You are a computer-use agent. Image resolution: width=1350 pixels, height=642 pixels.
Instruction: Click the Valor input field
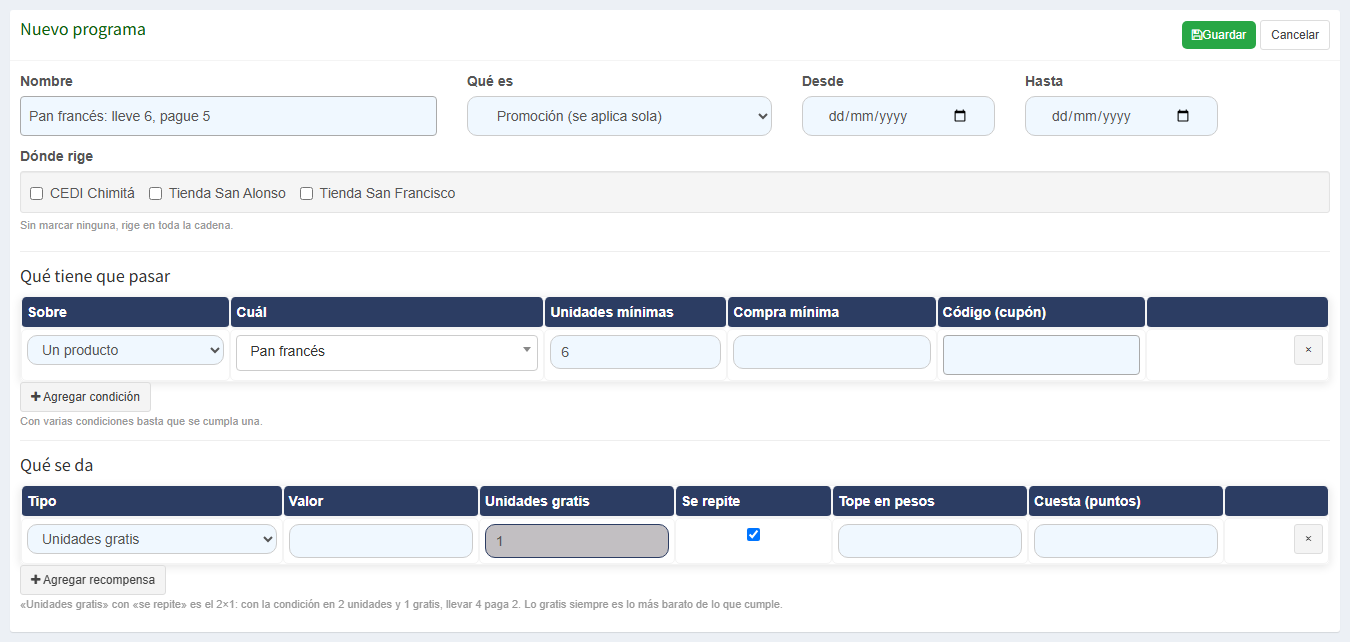click(x=381, y=541)
